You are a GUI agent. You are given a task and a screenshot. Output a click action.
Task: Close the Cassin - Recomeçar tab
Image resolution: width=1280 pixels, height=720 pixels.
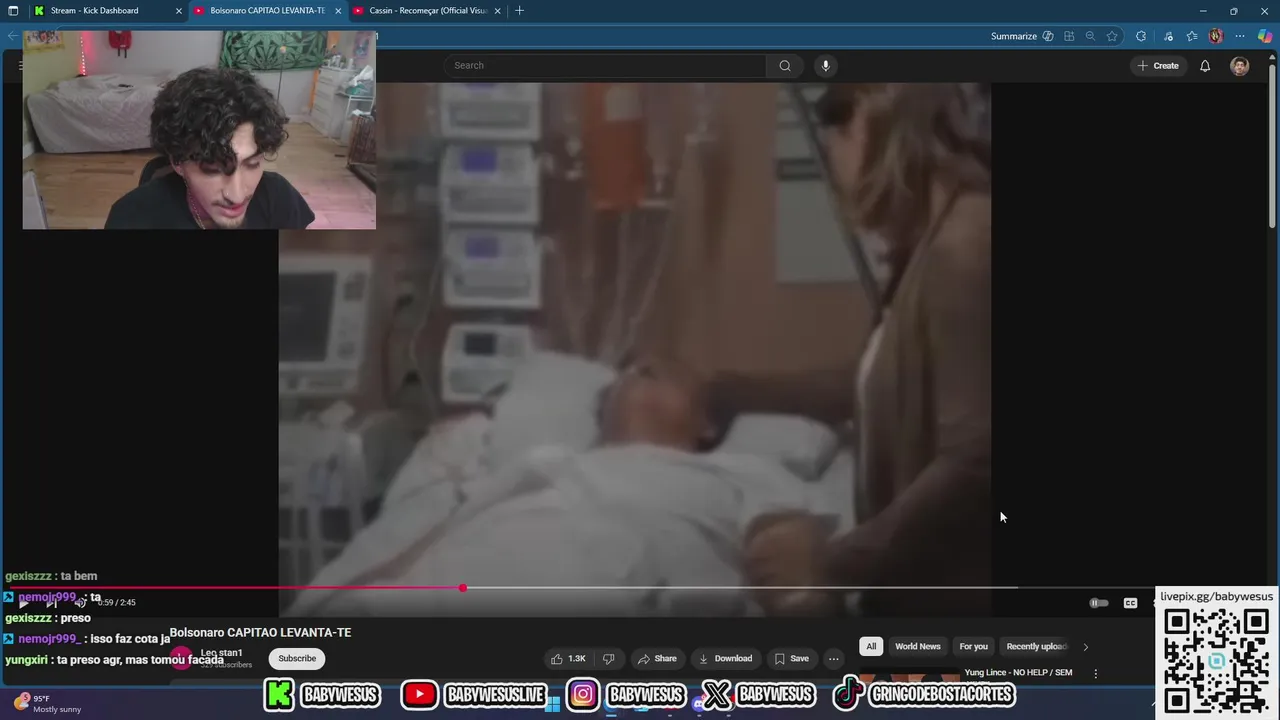[497, 11]
